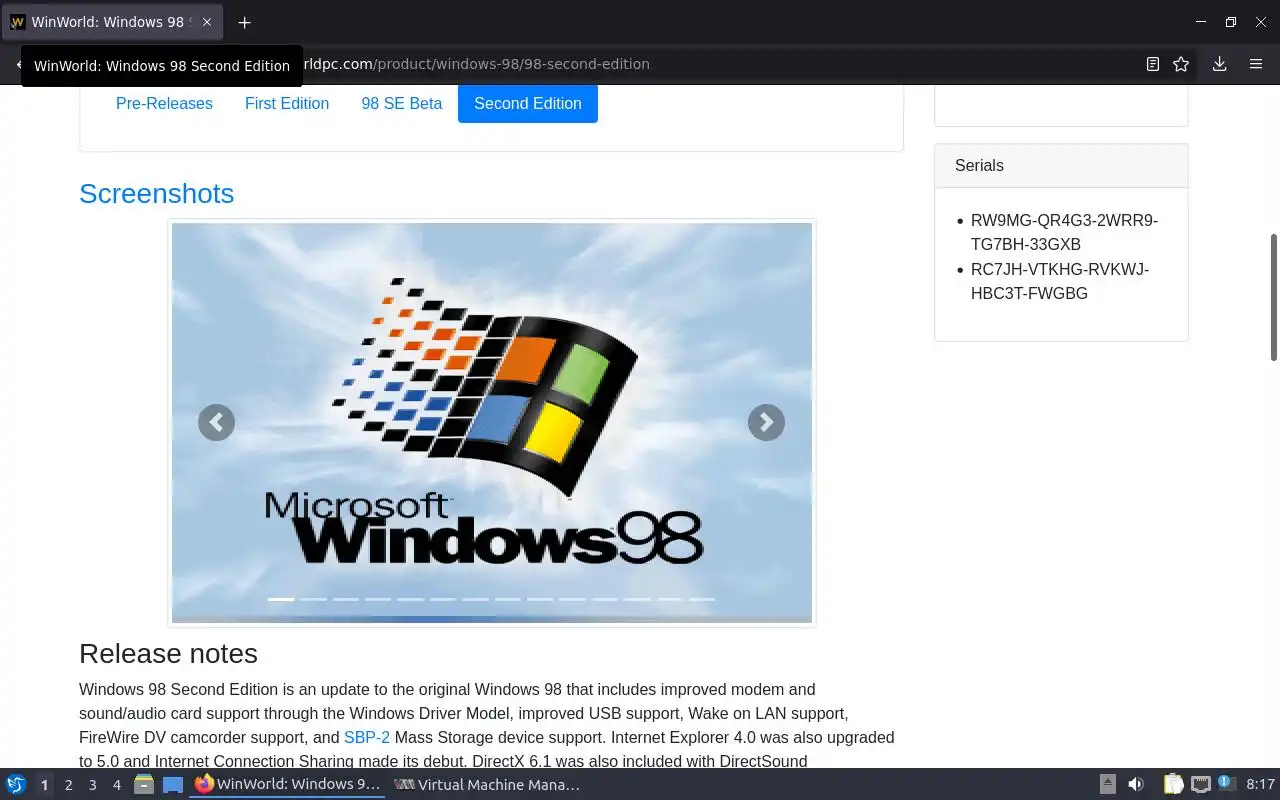Open the Screenshots heading link
The height and width of the screenshot is (800, 1280).
(x=156, y=193)
